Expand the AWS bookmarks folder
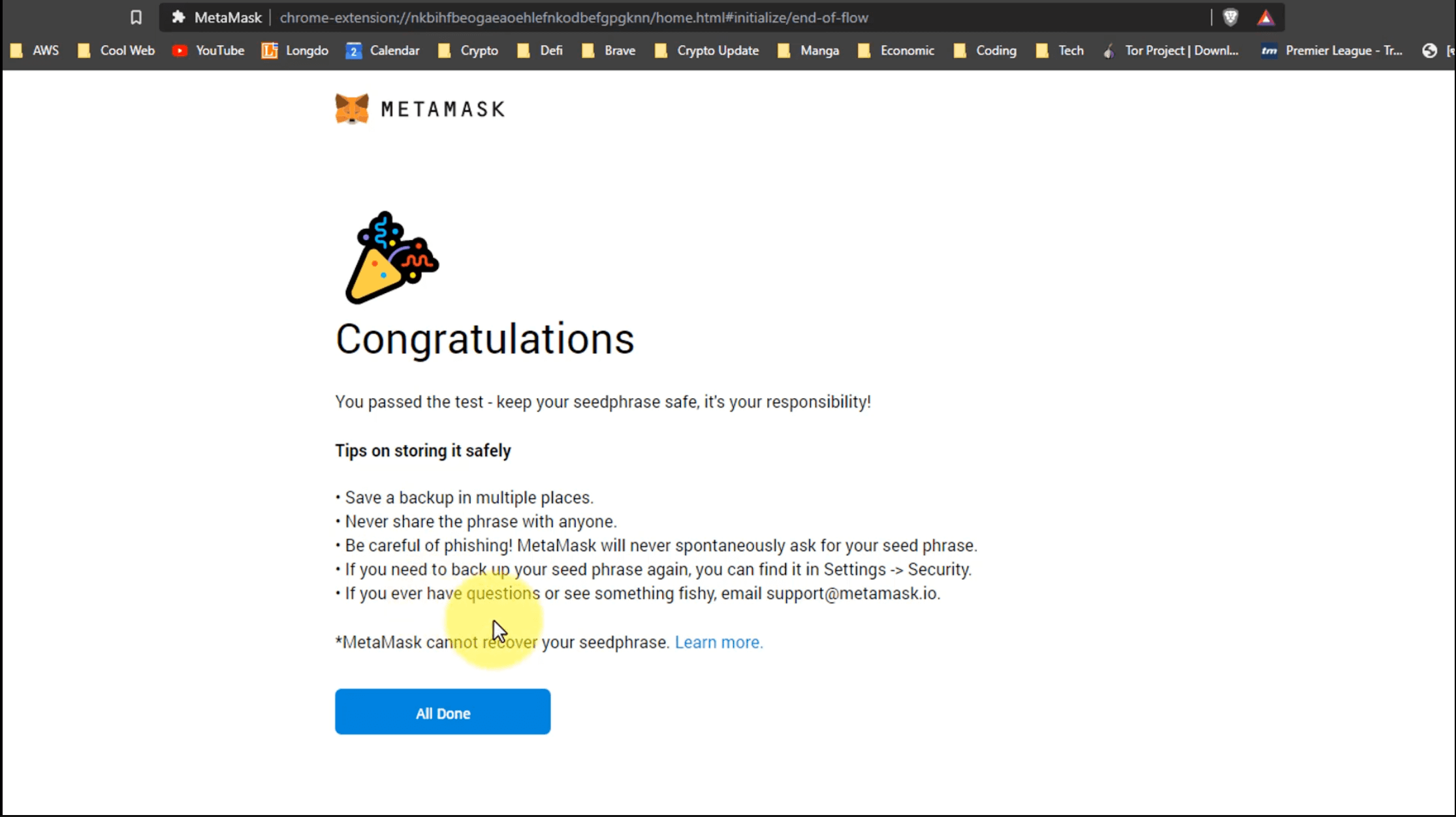Screen dimensions: 1456x817 35,51
